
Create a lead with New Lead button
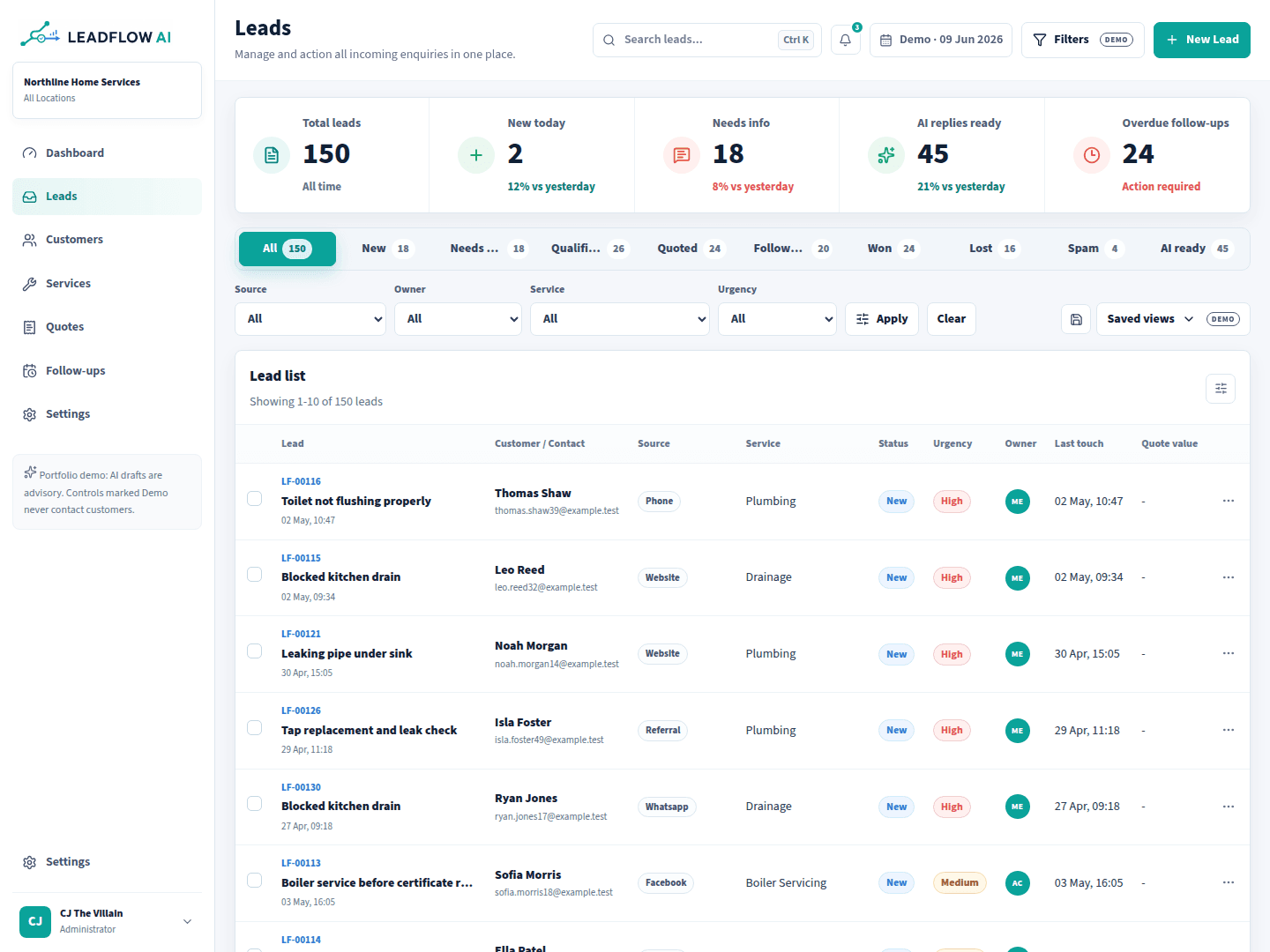tap(1202, 40)
